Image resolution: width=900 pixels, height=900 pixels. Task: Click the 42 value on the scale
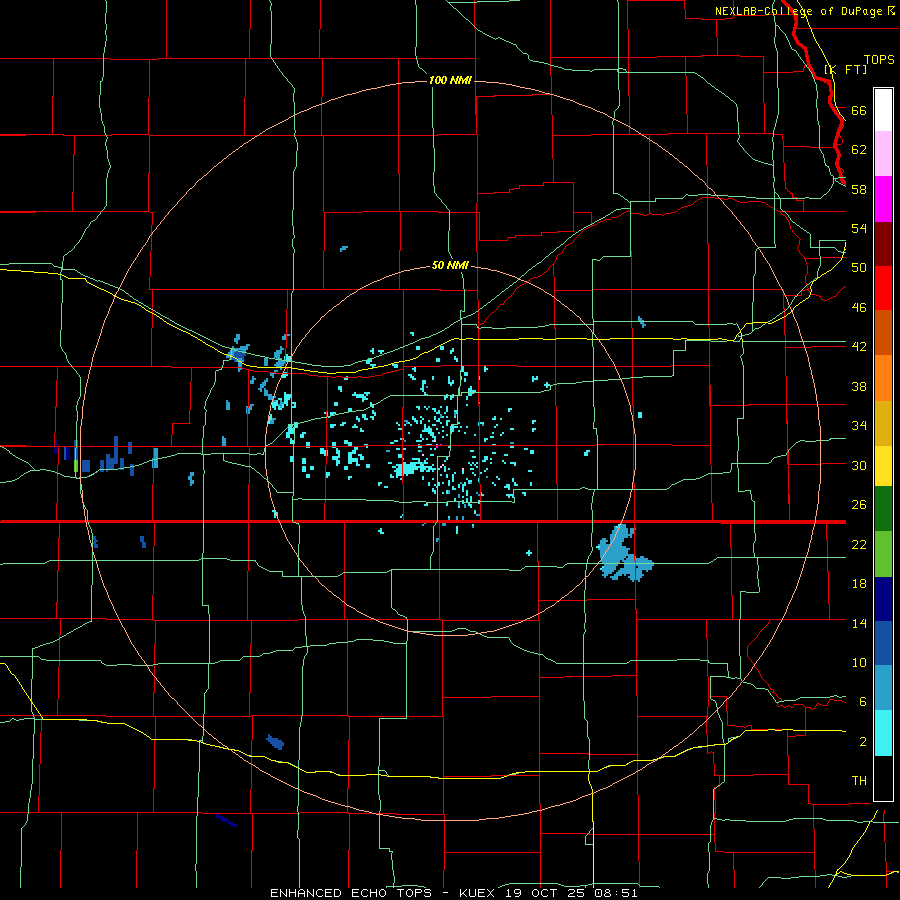point(859,346)
